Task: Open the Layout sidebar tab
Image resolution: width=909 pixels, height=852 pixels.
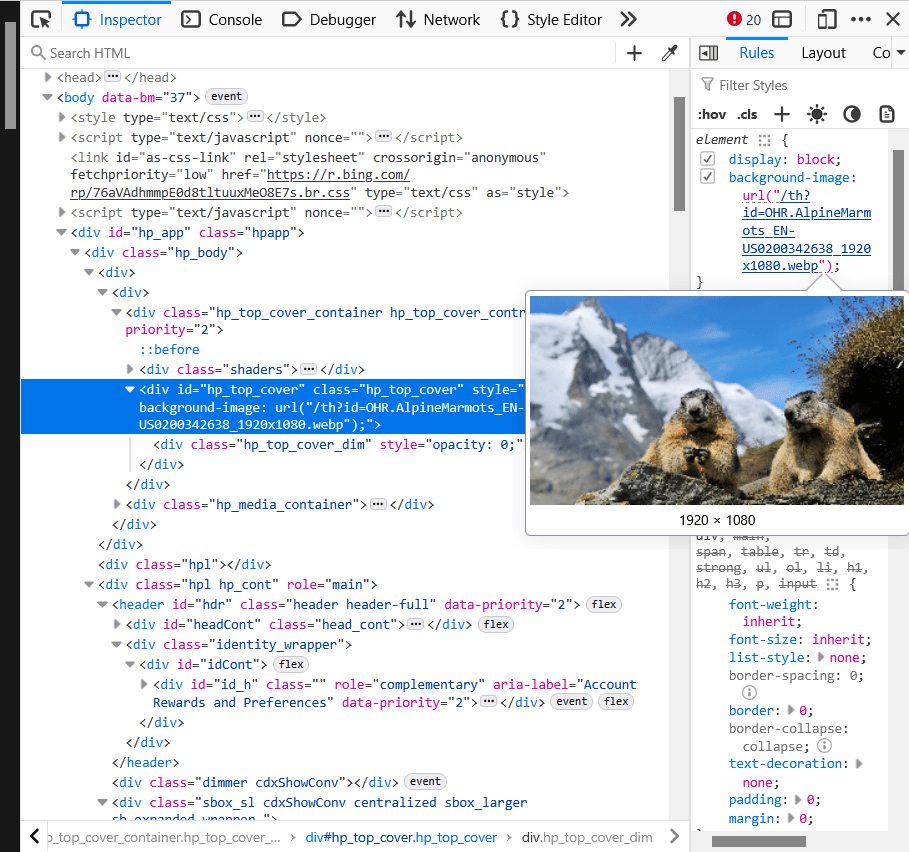Action: point(823,53)
